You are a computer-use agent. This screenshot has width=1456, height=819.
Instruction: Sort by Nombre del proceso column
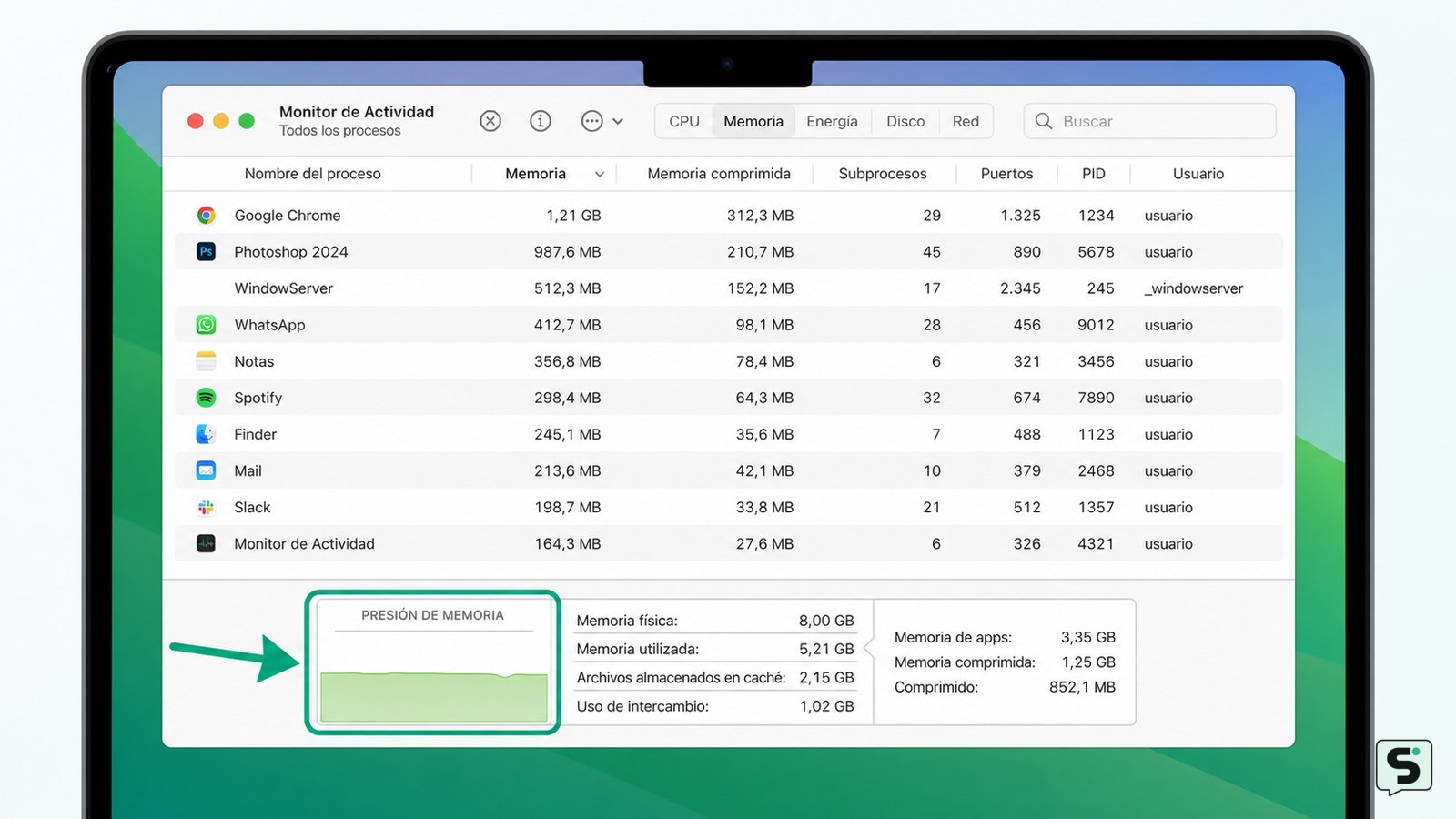313,174
